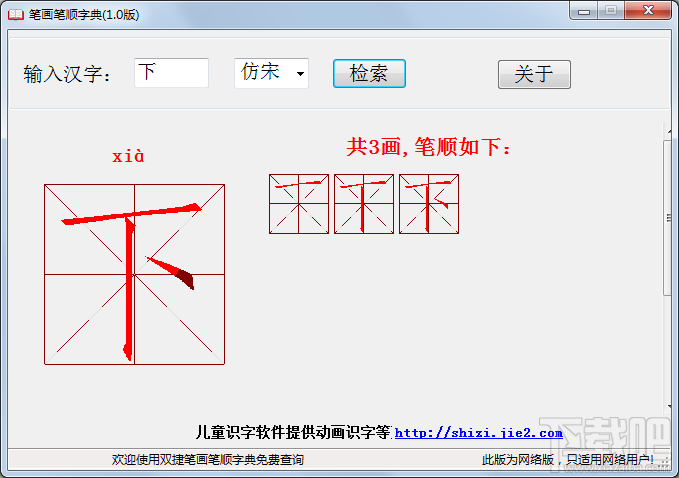This screenshot has width=679, height=478.
Task: Open the 关于 about dialog
Action: pyautogui.click(x=534, y=75)
